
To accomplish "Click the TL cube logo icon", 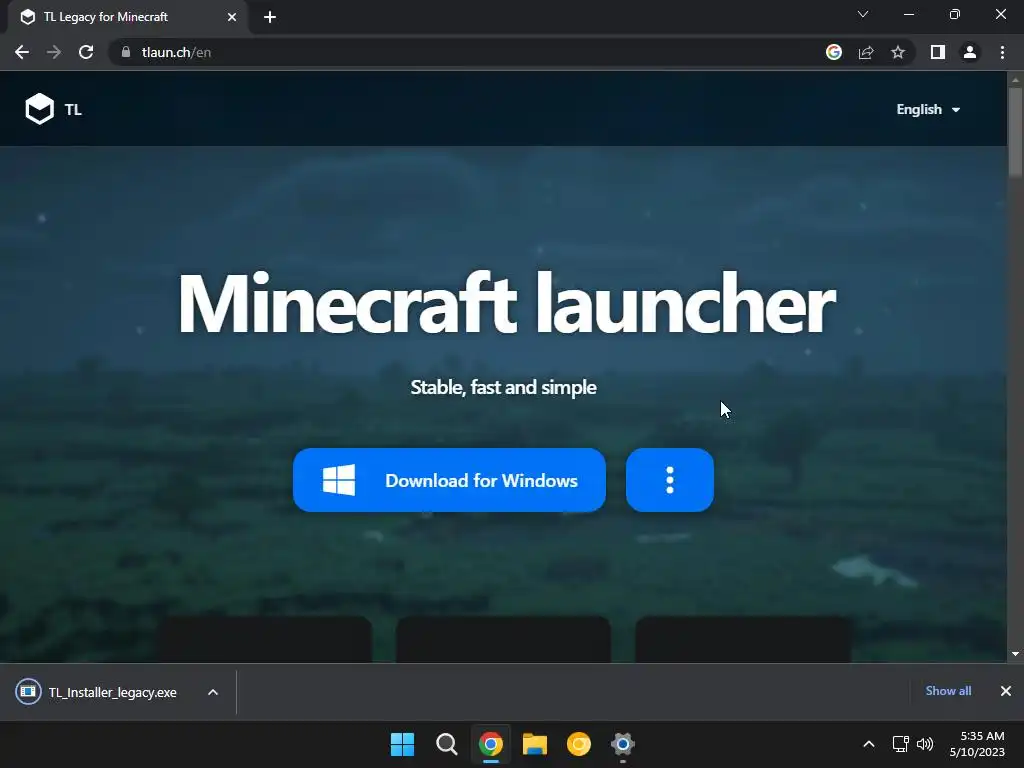I will (39, 108).
